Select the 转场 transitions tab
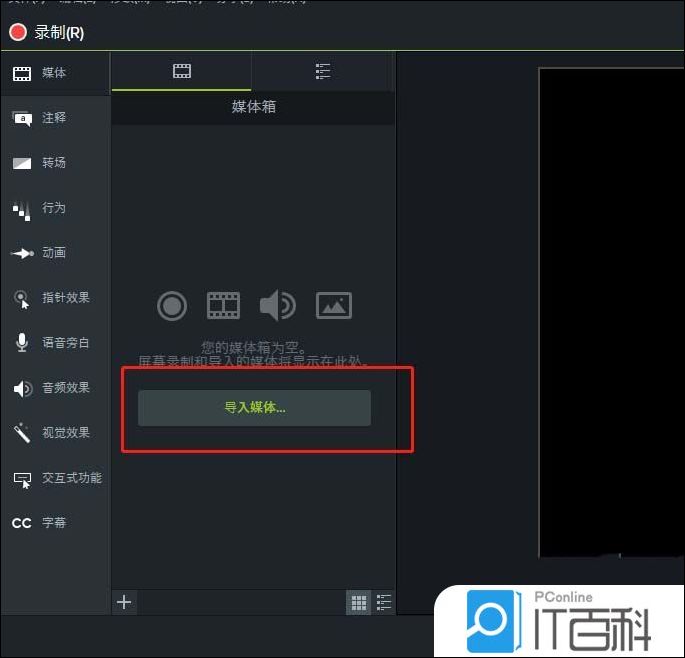685x658 pixels. click(x=55, y=163)
